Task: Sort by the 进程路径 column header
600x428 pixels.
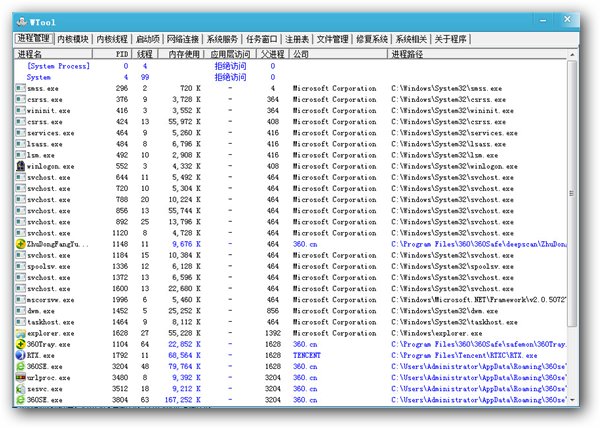Action: pos(477,54)
